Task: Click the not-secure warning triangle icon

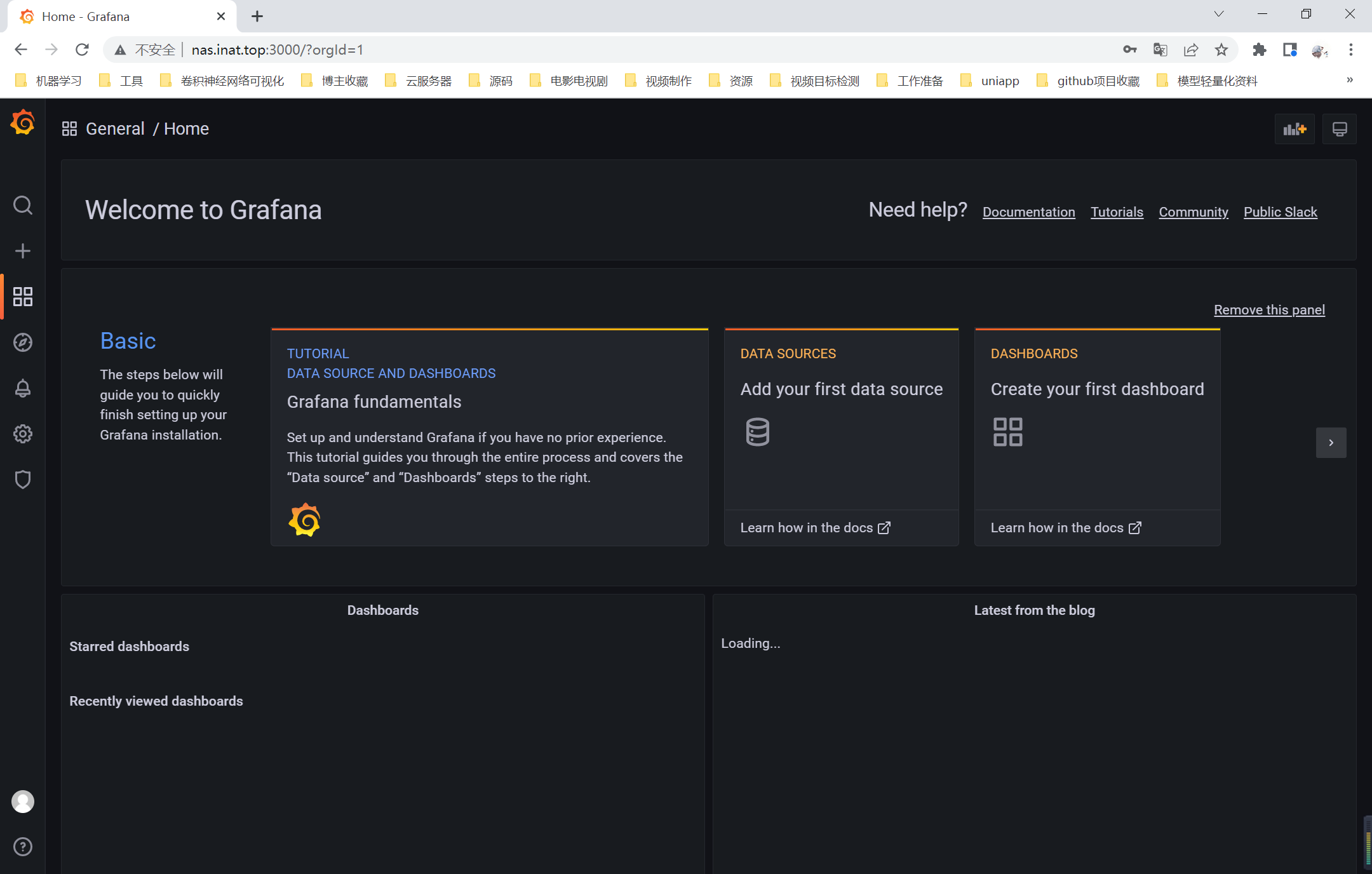Action: (x=120, y=50)
